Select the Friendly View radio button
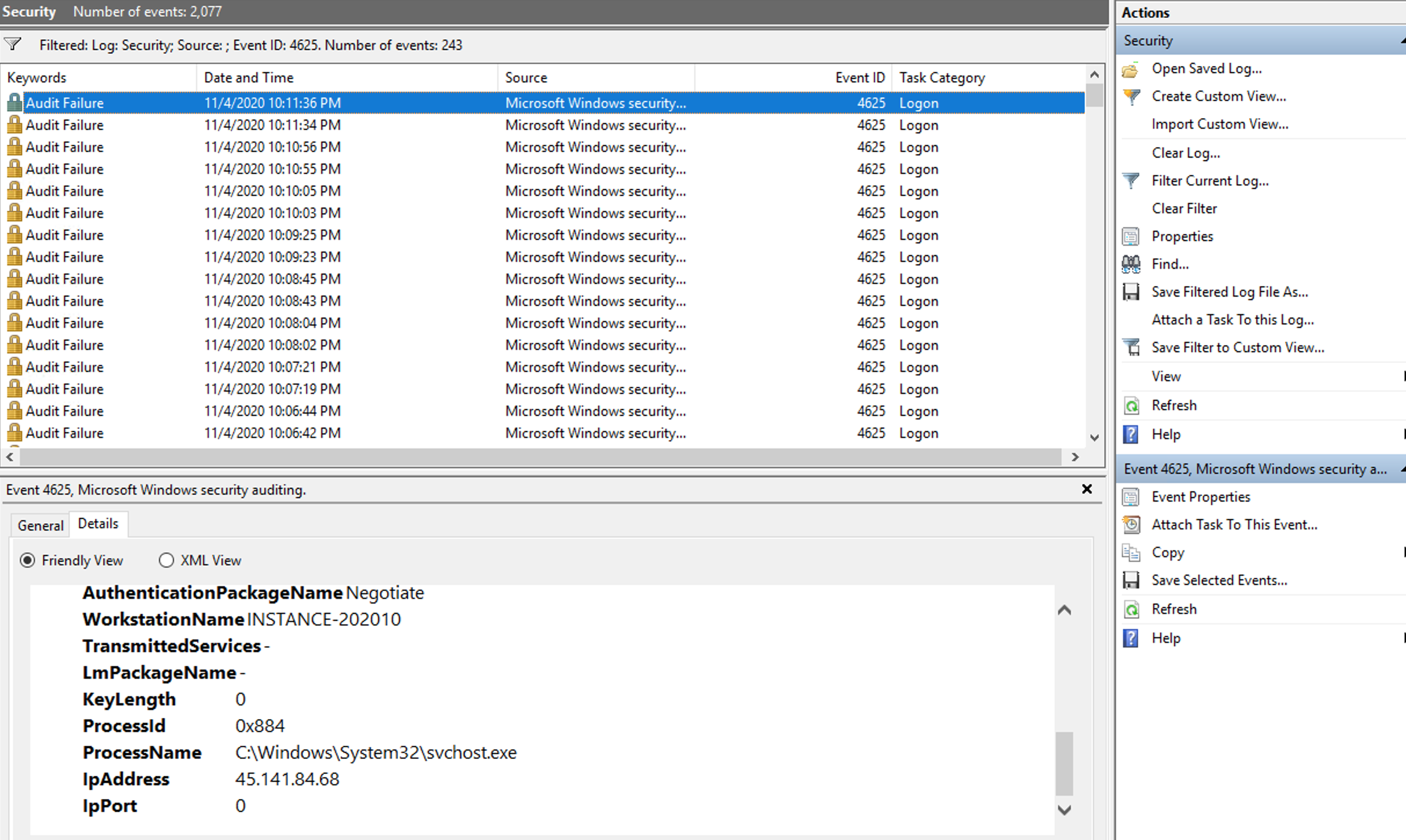 tap(27, 560)
